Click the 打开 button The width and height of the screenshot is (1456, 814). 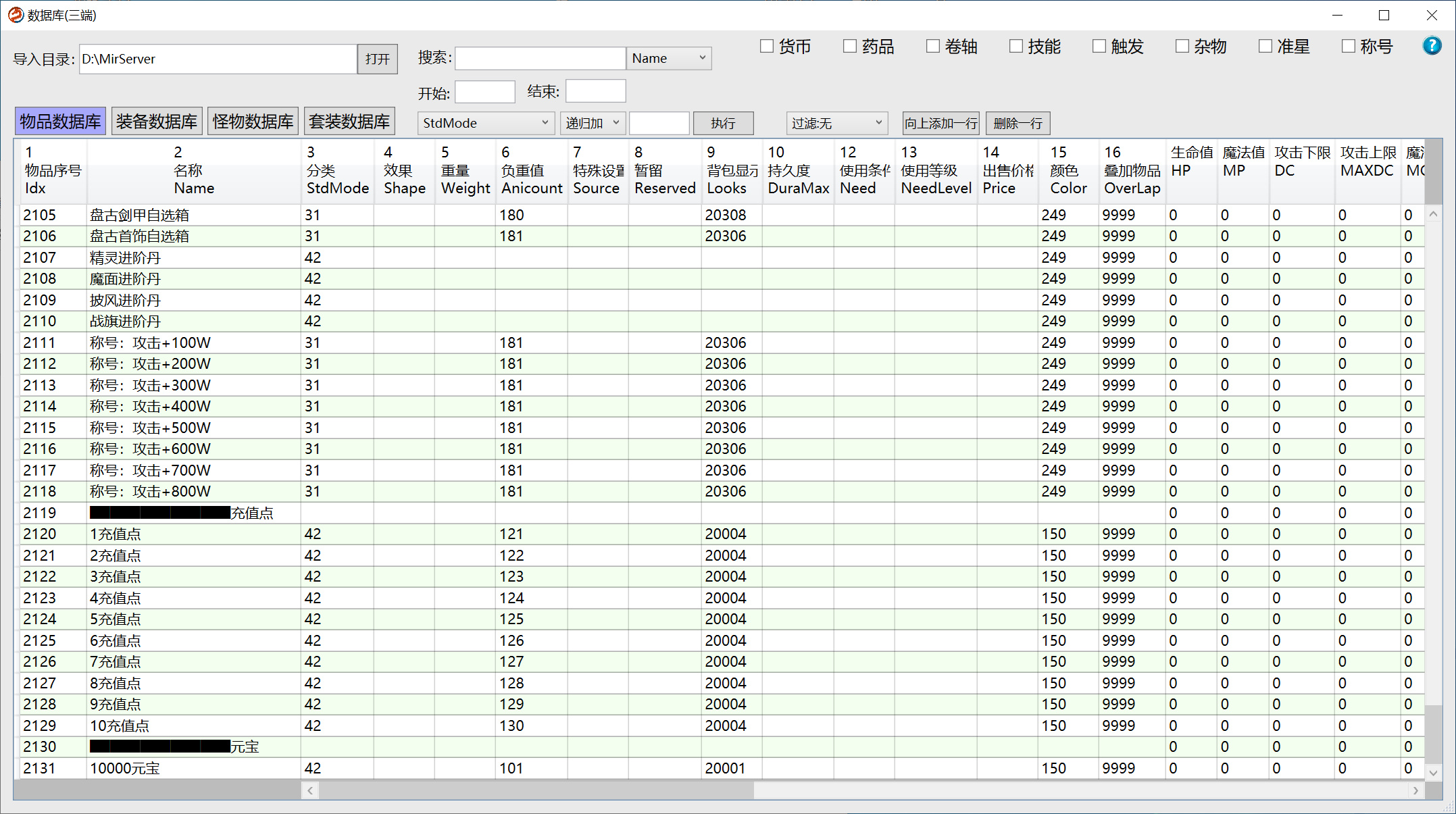[x=377, y=59]
